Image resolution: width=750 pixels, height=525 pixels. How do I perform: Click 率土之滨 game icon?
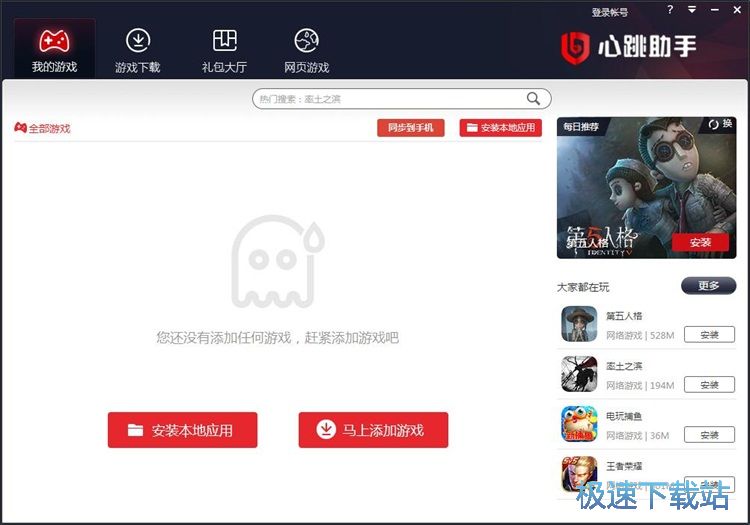(x=579, y=374)
